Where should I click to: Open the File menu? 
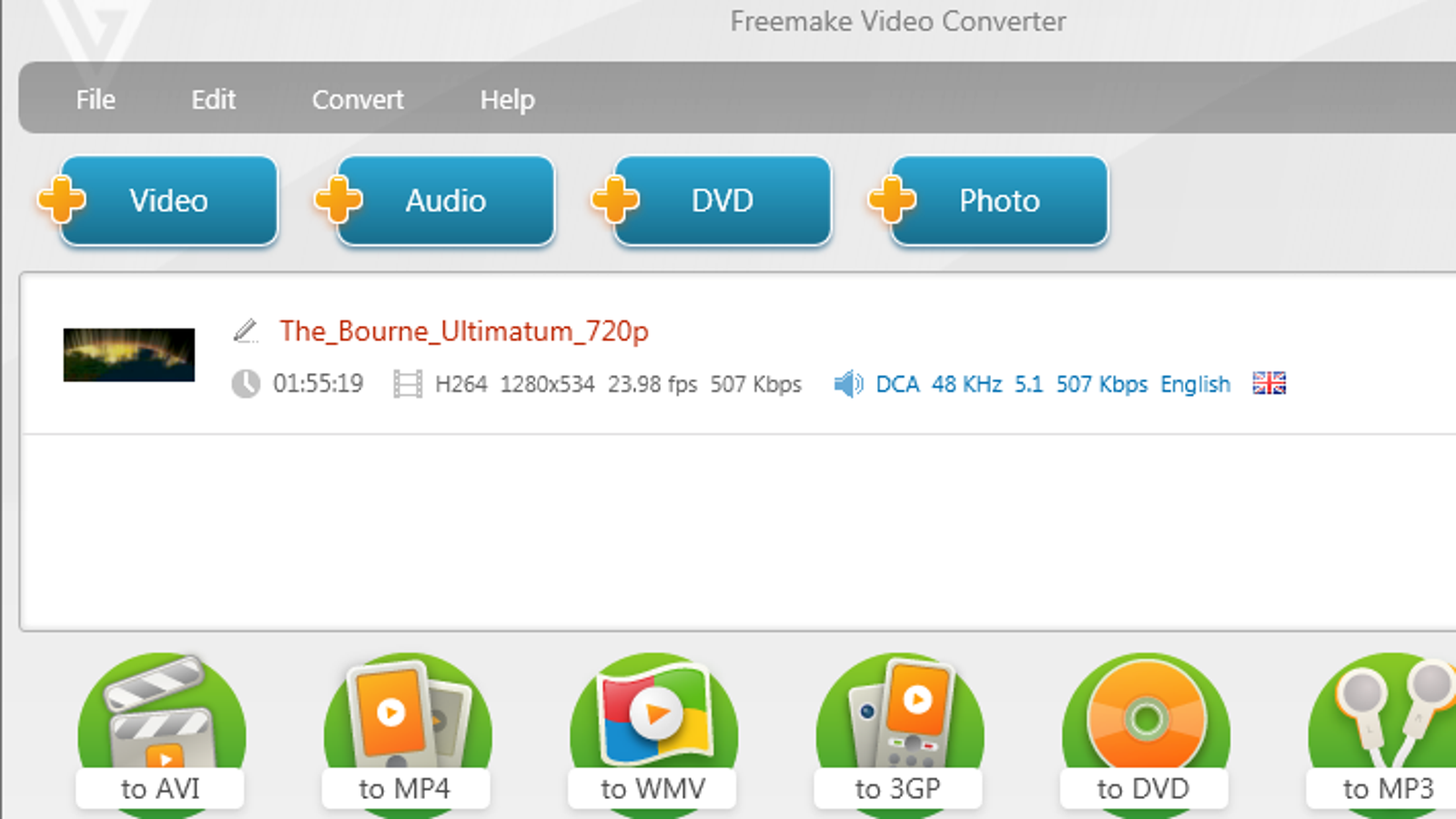[x=96, y=99]
